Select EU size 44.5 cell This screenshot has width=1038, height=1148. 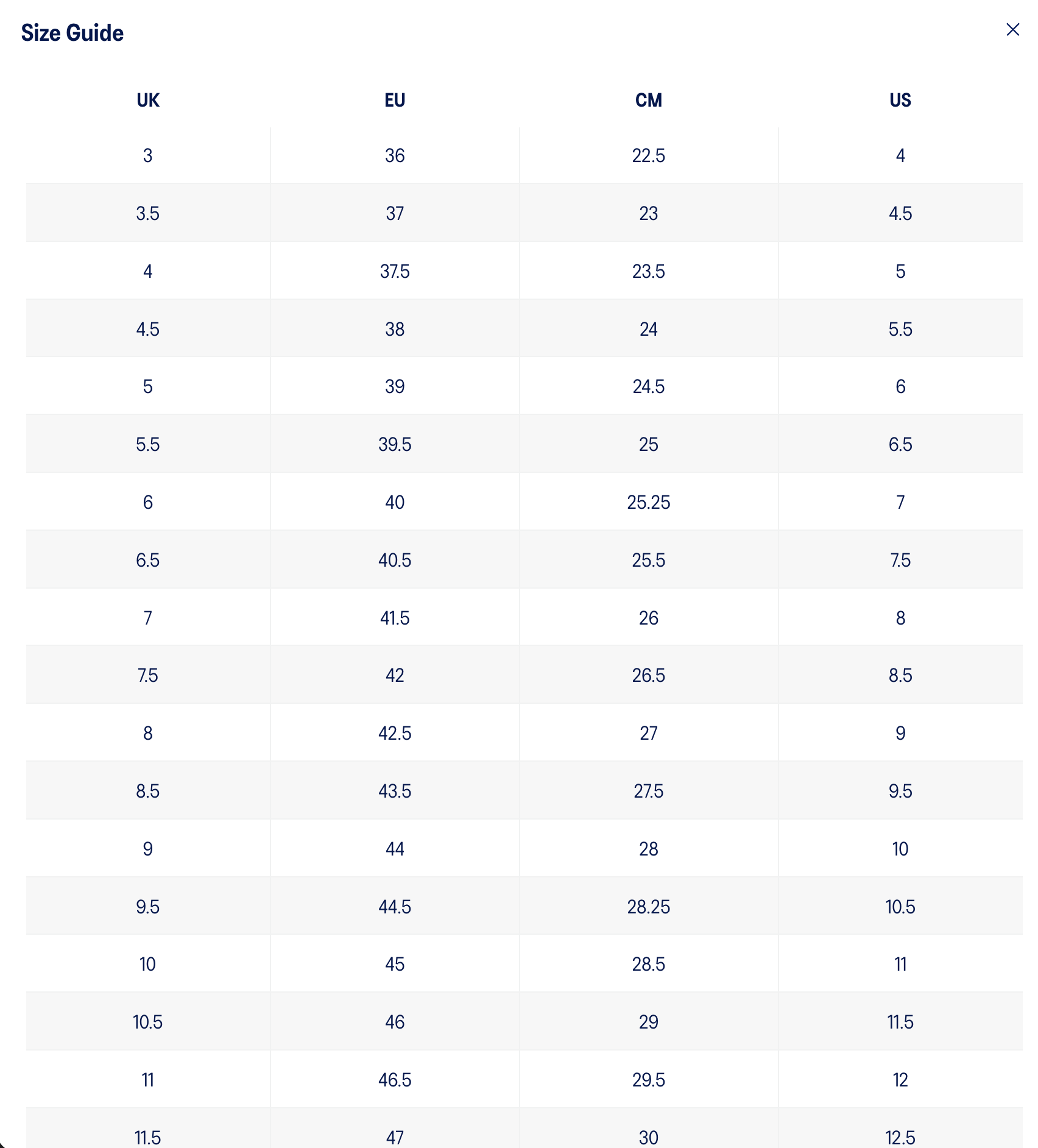pos(395,907)
